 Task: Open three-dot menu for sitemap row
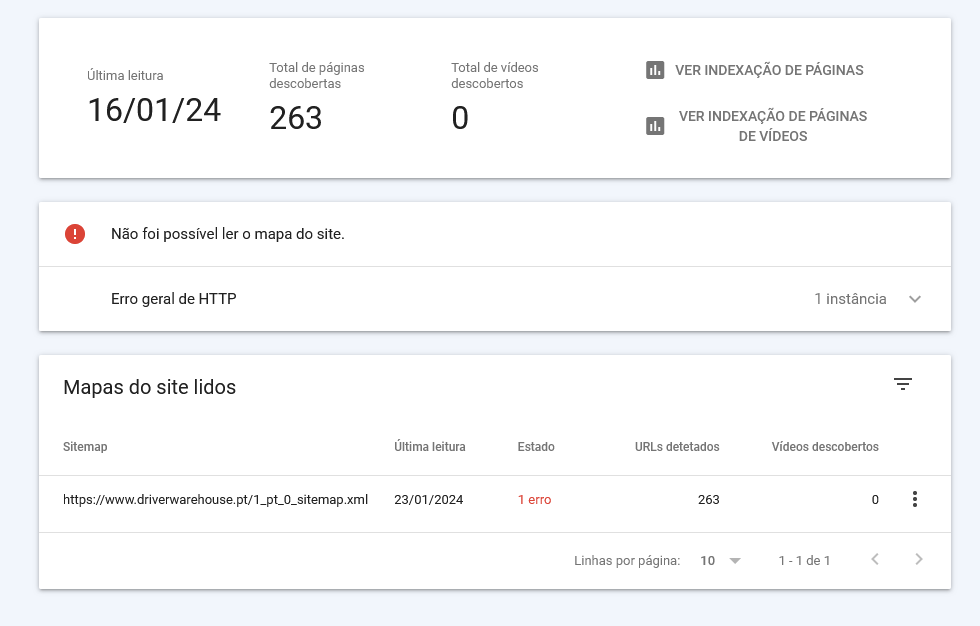pyautogui.click(x=914, y=499)
